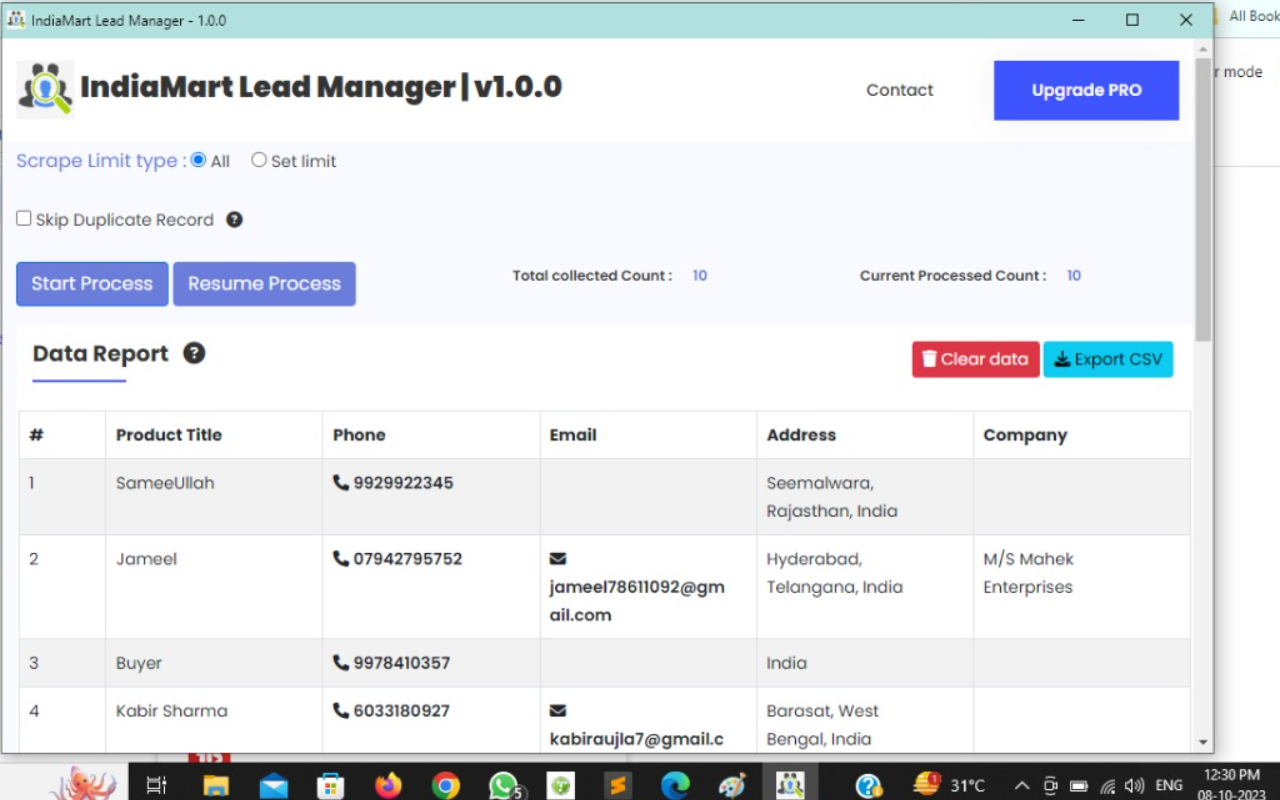Click phone icon beside 6033180927
This screenshot has height=800, width=1280.
(341, 710)
